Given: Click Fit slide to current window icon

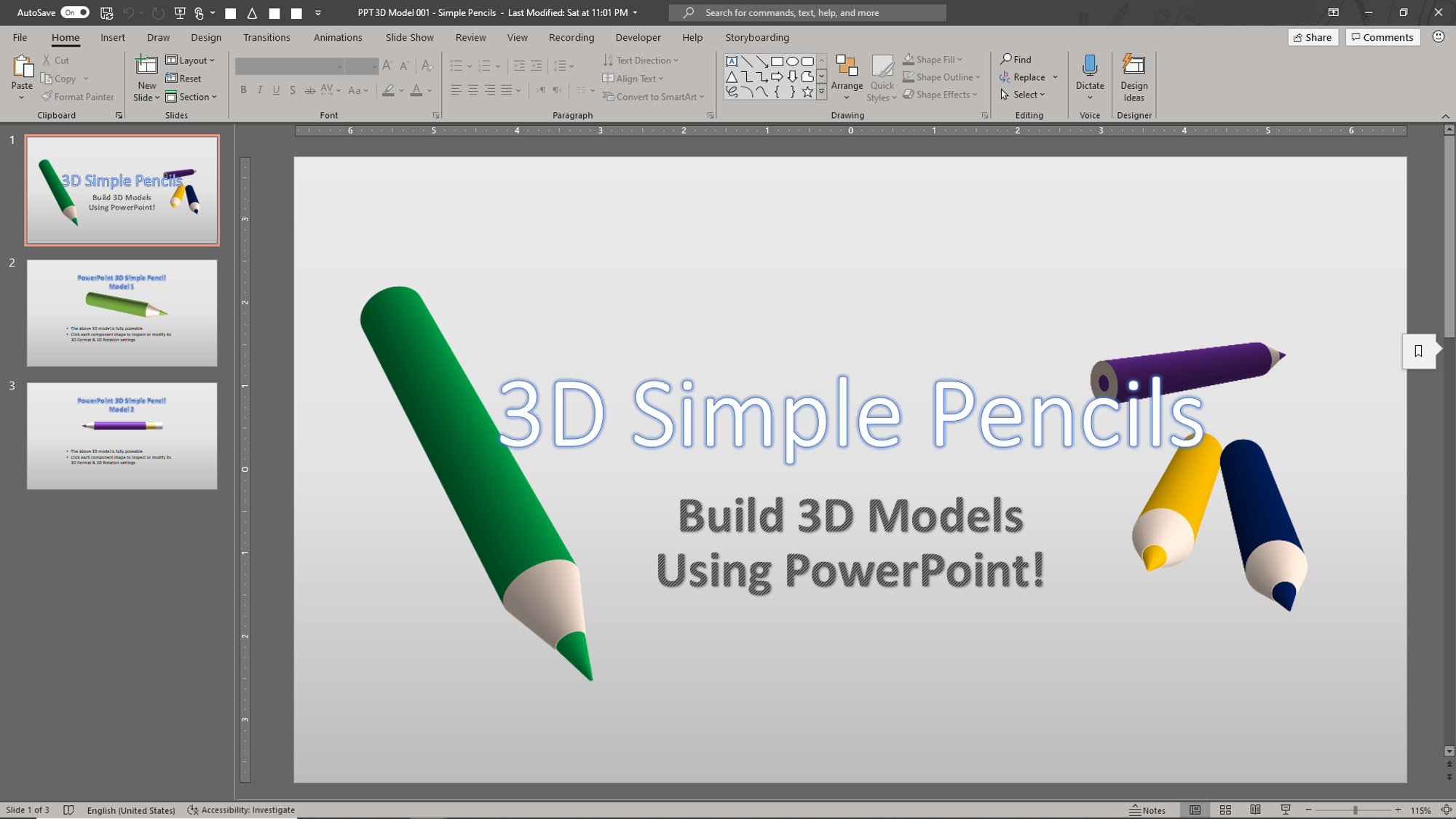Looking at the screenshot, I should point(1446,810).
